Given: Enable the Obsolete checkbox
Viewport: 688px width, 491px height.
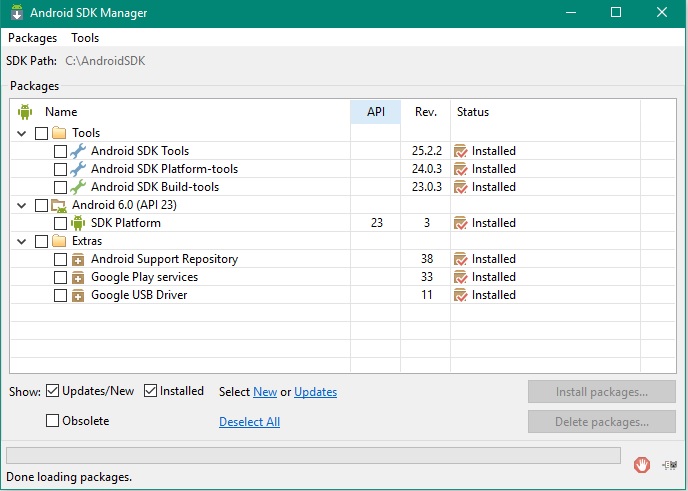Looking at the screenshot, I should tap(53, 421).
